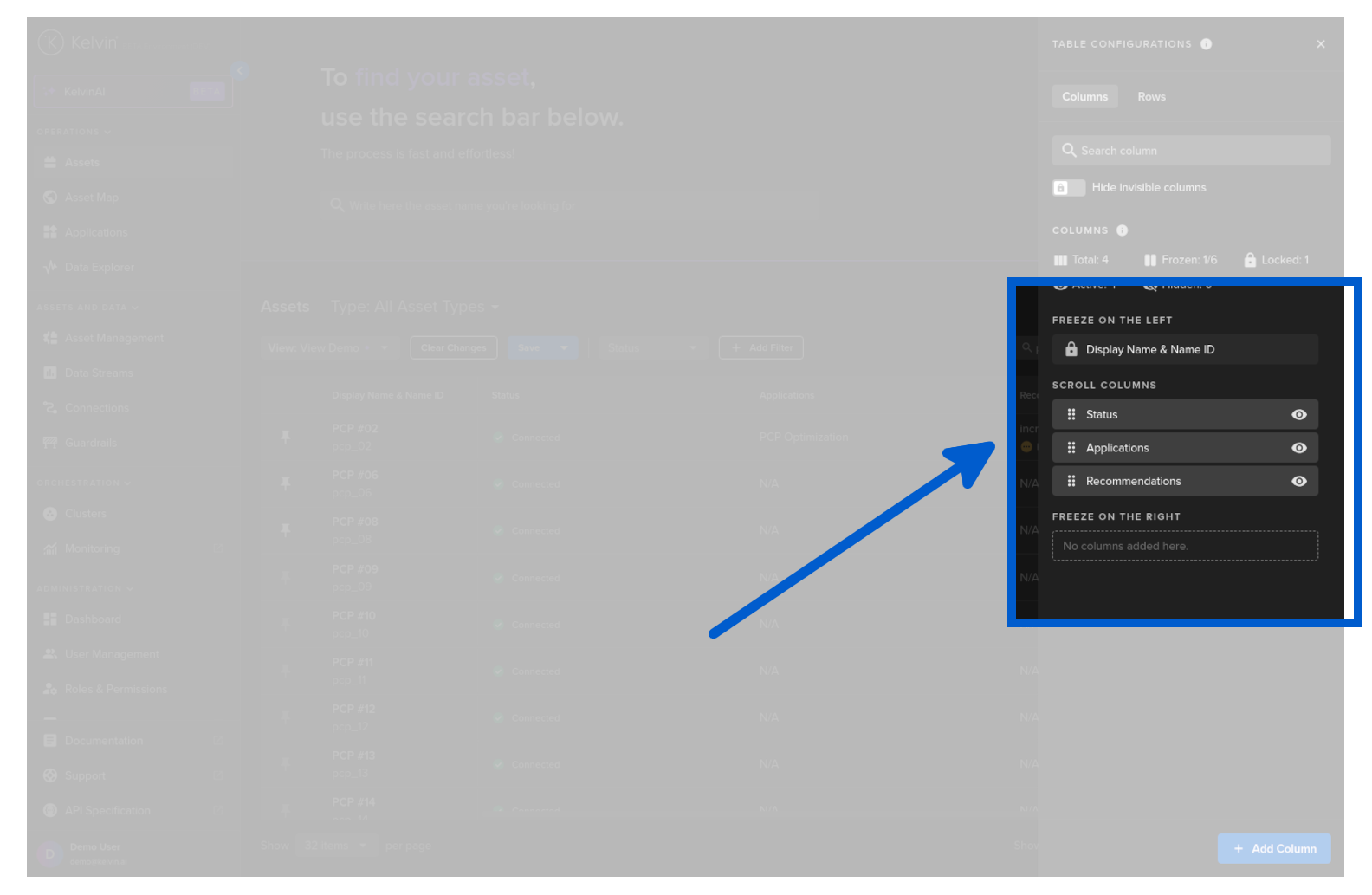The height and width of the screenshot is (895, 1372).
Task: Open Data Explorer in the sidebar
Action: pos(99,268)
